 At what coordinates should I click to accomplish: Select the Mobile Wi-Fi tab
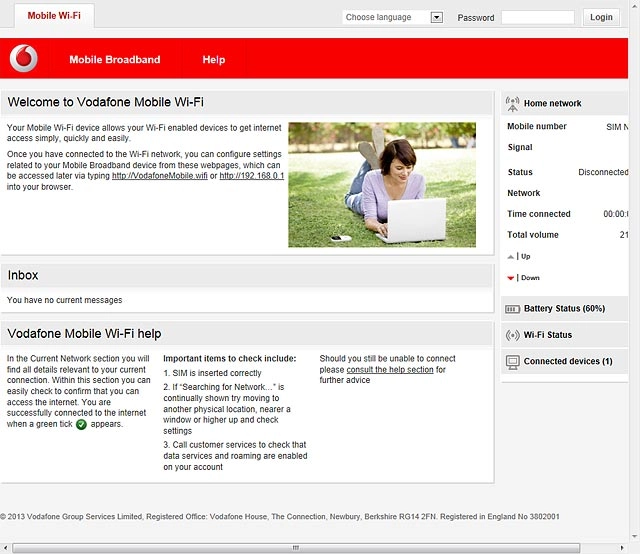(54, 16)
